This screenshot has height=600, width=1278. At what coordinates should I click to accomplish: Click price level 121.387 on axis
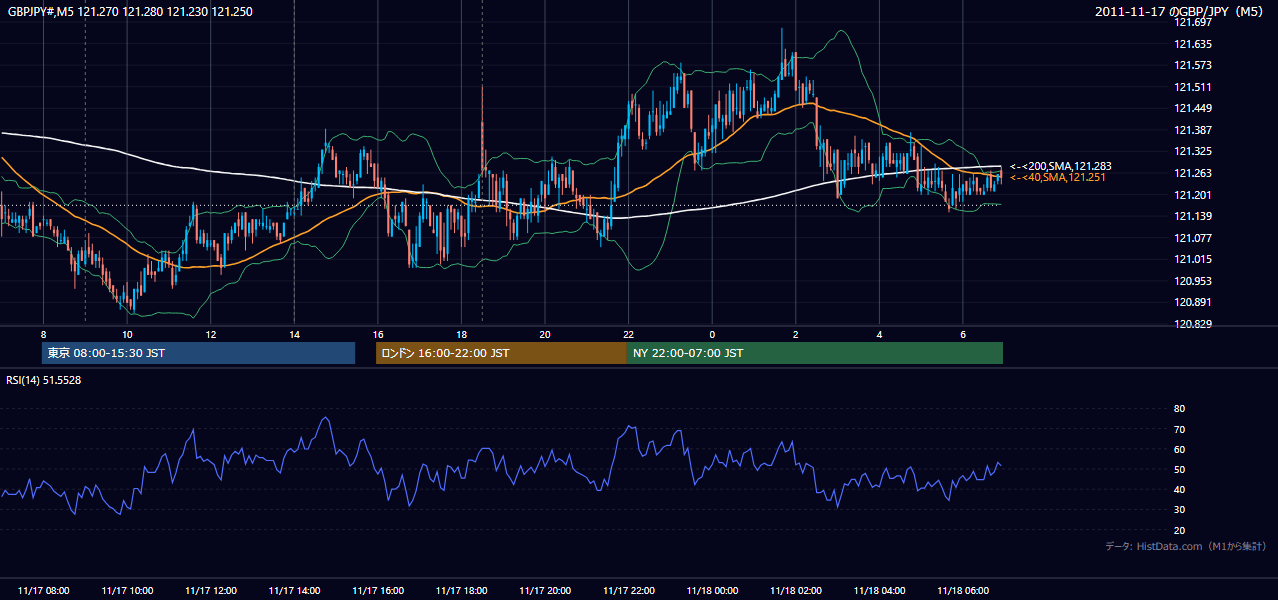pyautogui.click(x=1194, y=130)
